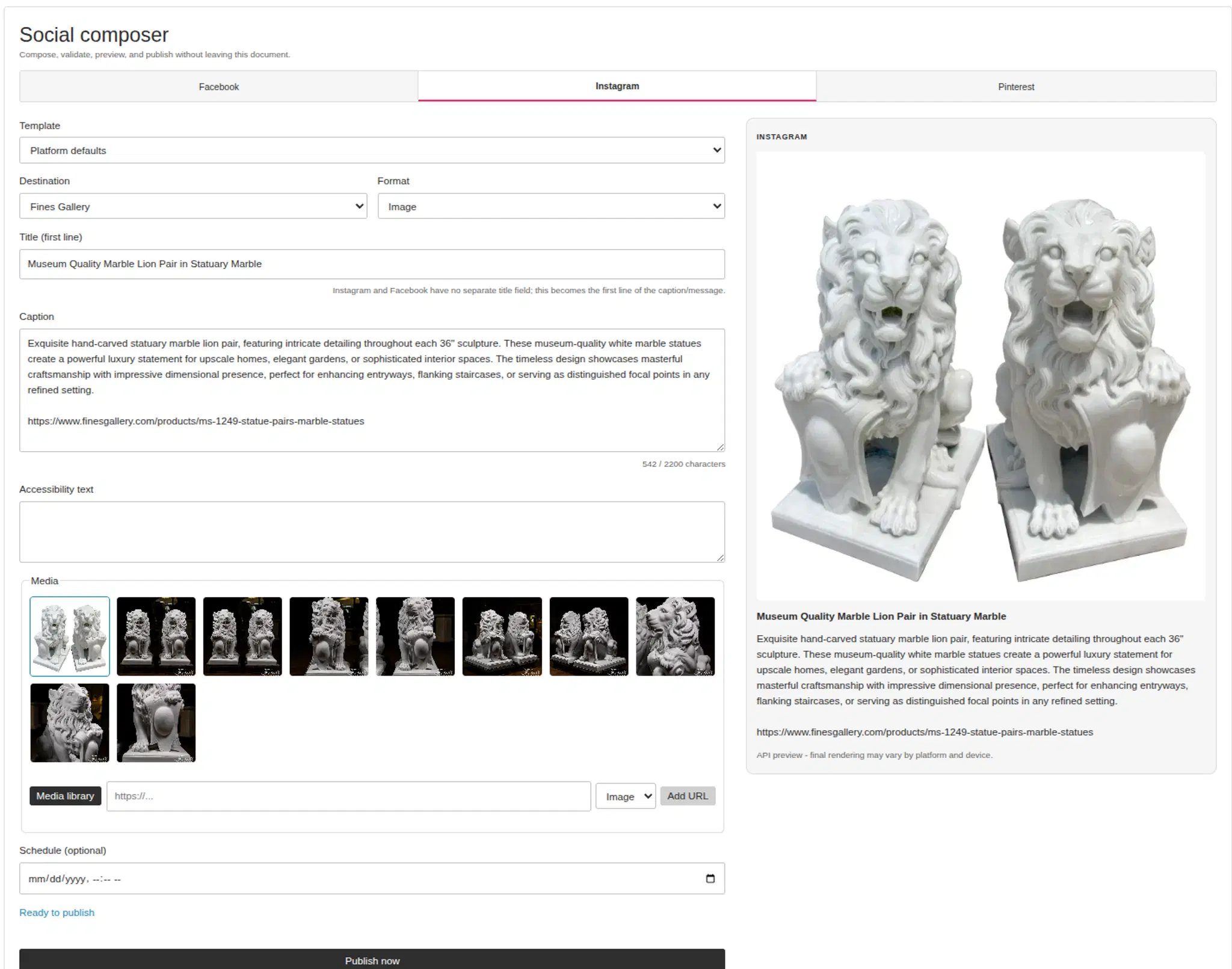Click the note about Instagram and Facebook title field
Viewport: 1232px width, 969px height.
(x=529, y=291)
